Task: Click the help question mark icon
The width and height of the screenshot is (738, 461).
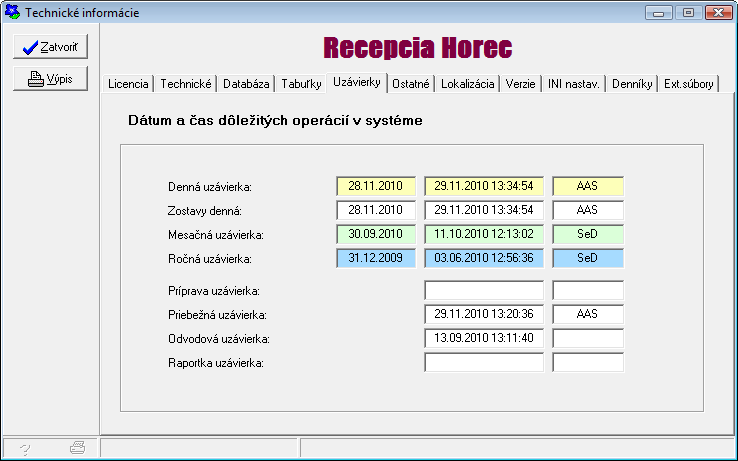Action: pos(25,449)
